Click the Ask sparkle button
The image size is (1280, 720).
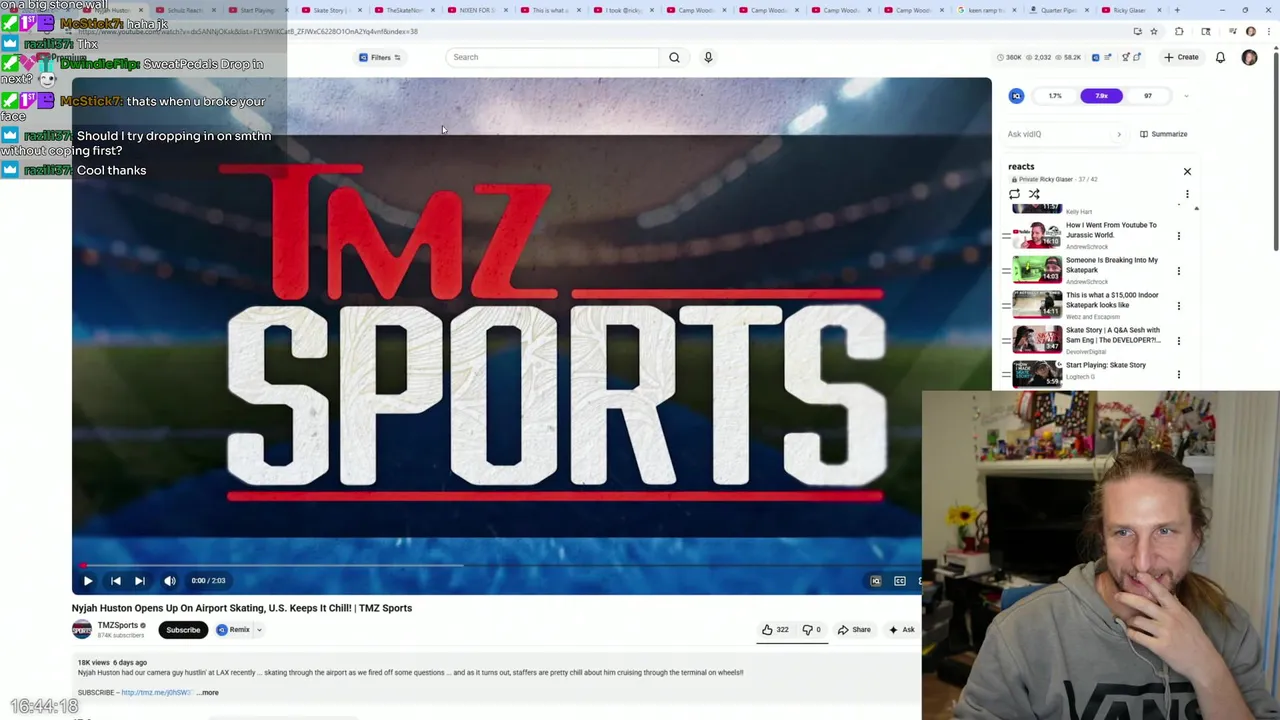(x=901, y=630)
